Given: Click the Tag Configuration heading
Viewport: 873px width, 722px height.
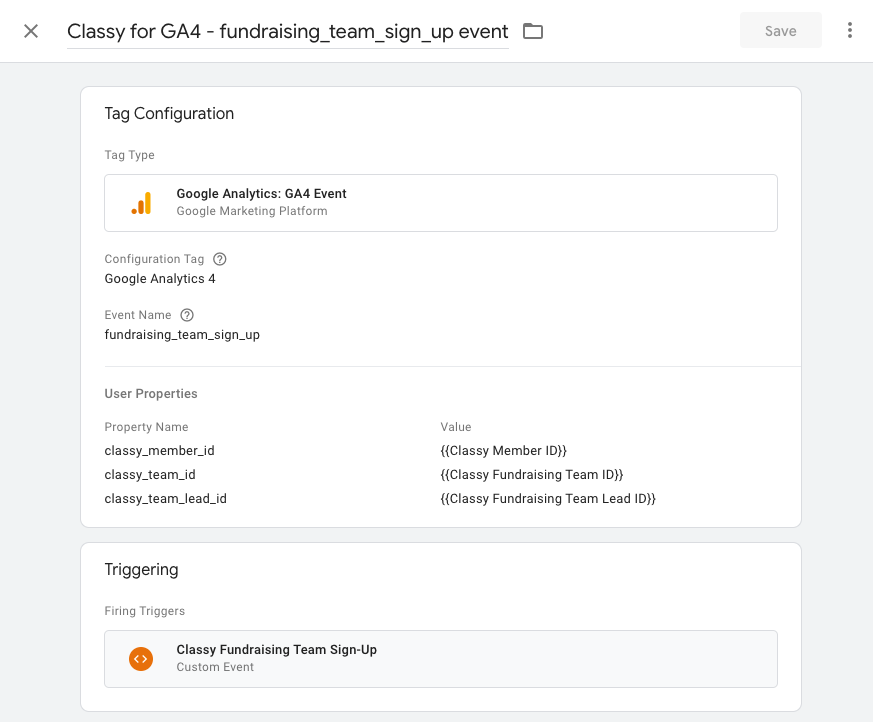Looking at the screenshot, I should pyautogui.click(x=169, y=114).
